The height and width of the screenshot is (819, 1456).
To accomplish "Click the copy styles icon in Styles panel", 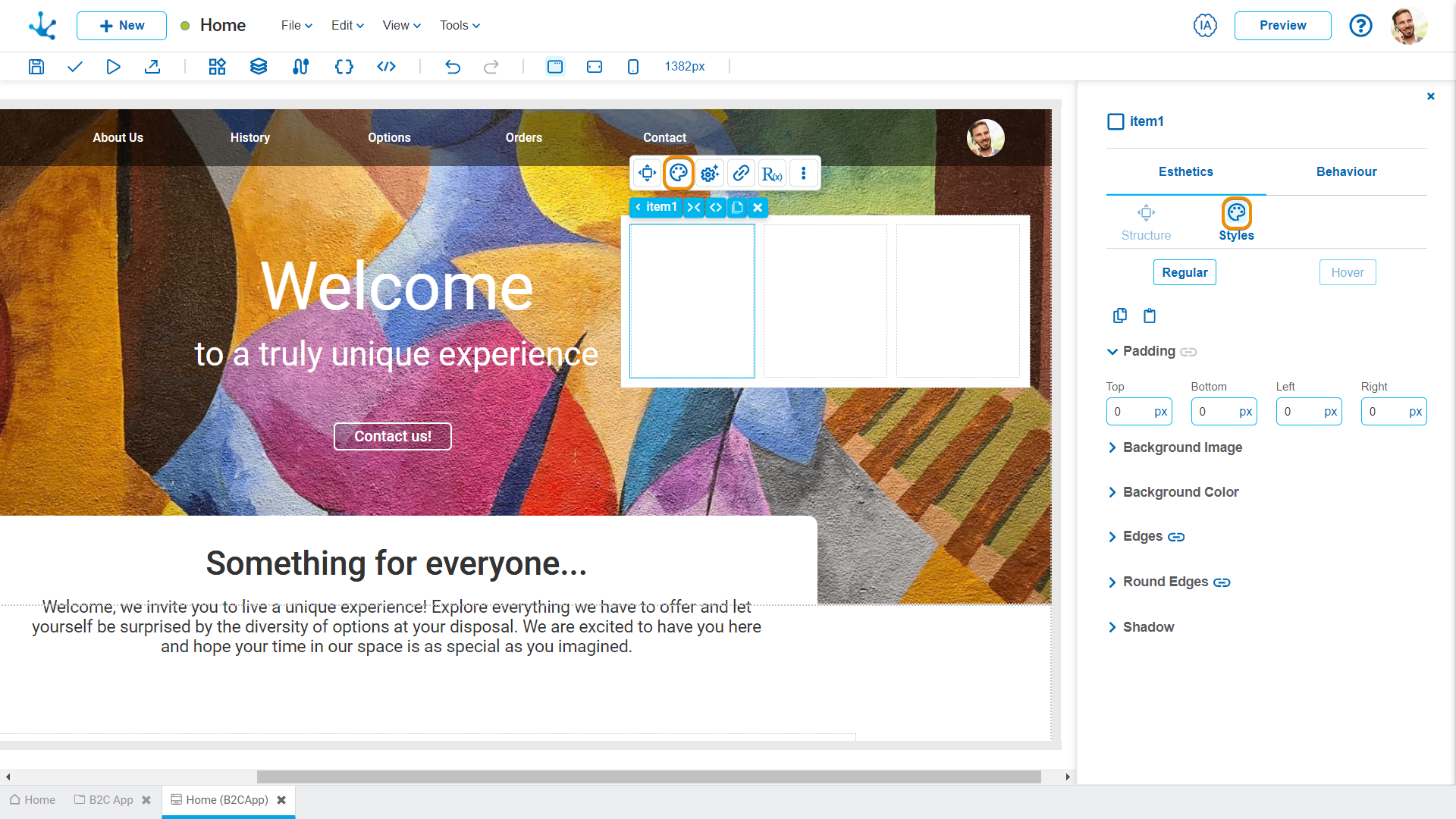I will [1120, 315].
